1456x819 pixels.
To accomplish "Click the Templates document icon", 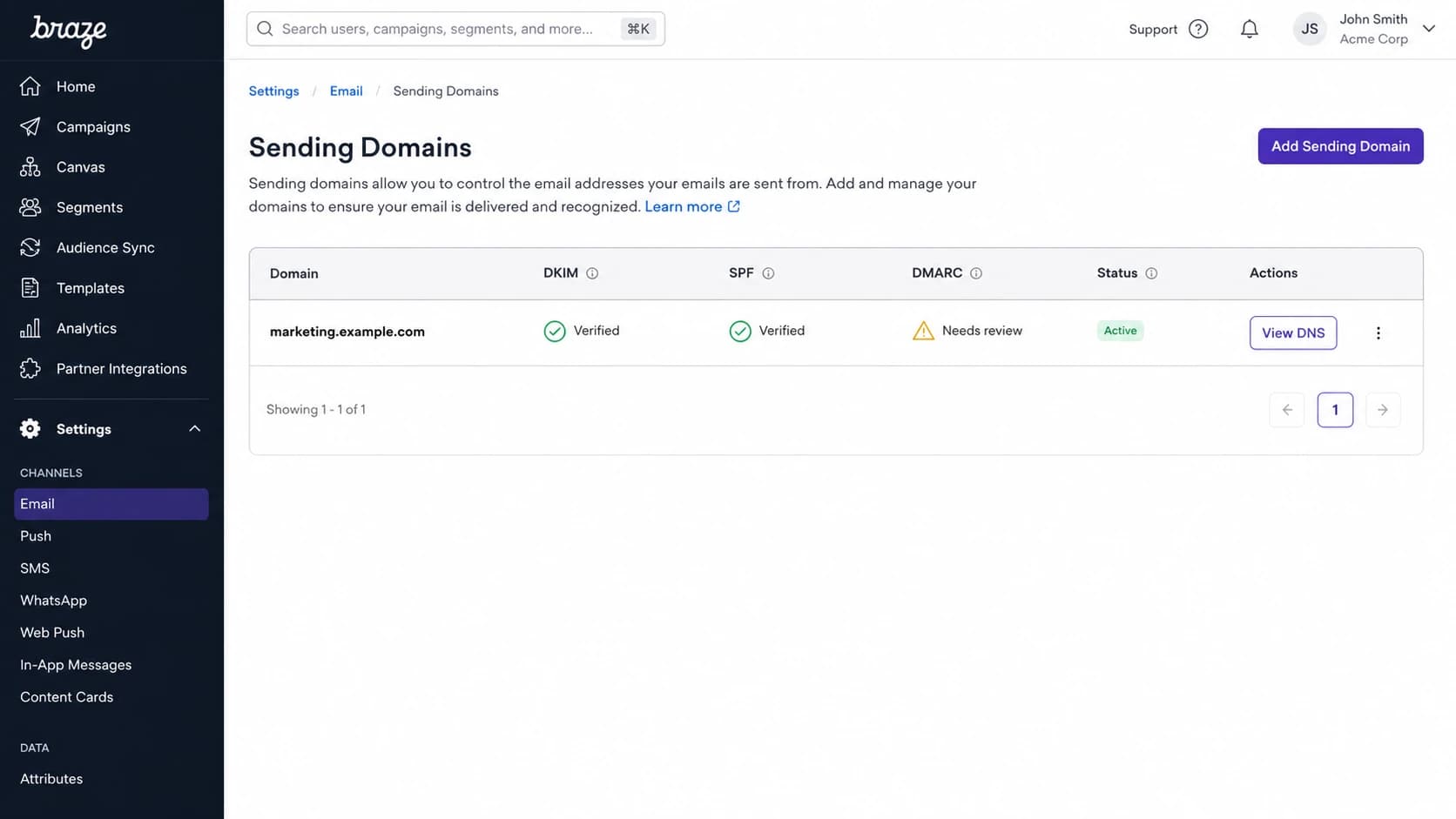I will click(x=30, y=288).
